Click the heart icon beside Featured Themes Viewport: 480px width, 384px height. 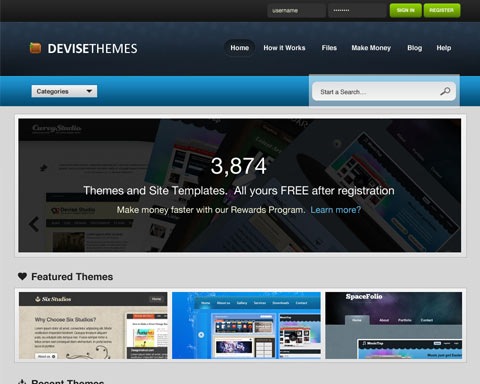[22, 276]
